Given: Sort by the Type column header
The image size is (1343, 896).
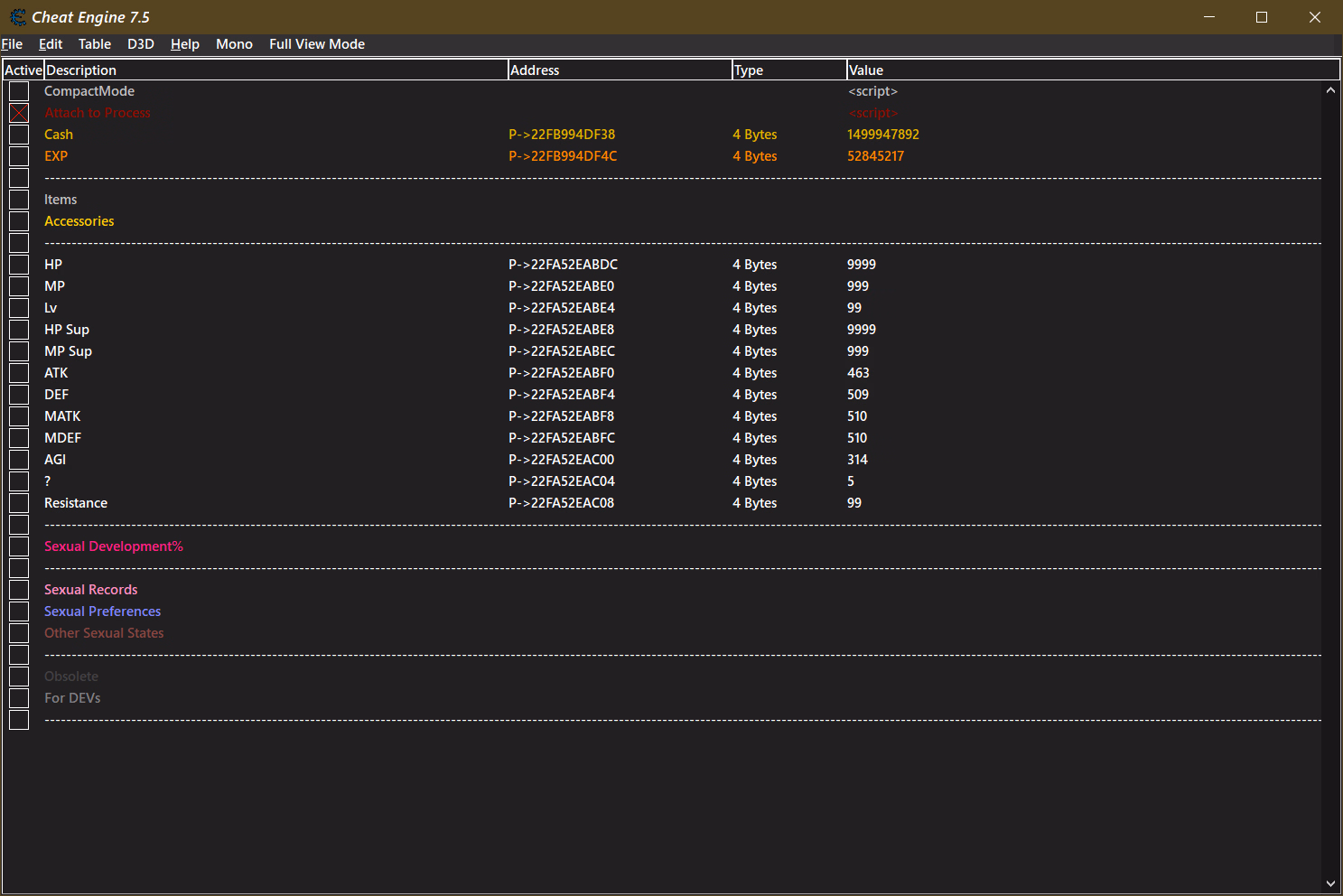Looking at the screenshot, I should 789,70.
